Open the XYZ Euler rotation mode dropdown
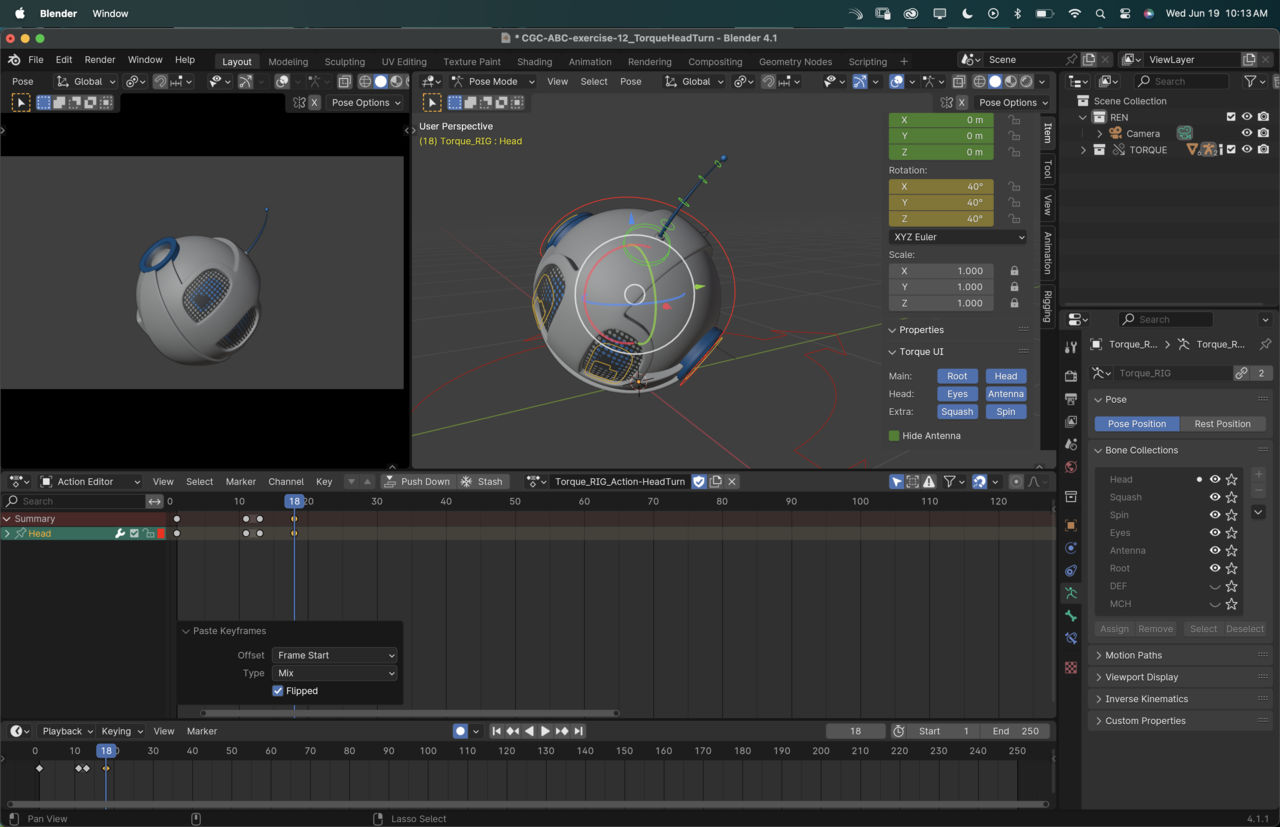 957,237
